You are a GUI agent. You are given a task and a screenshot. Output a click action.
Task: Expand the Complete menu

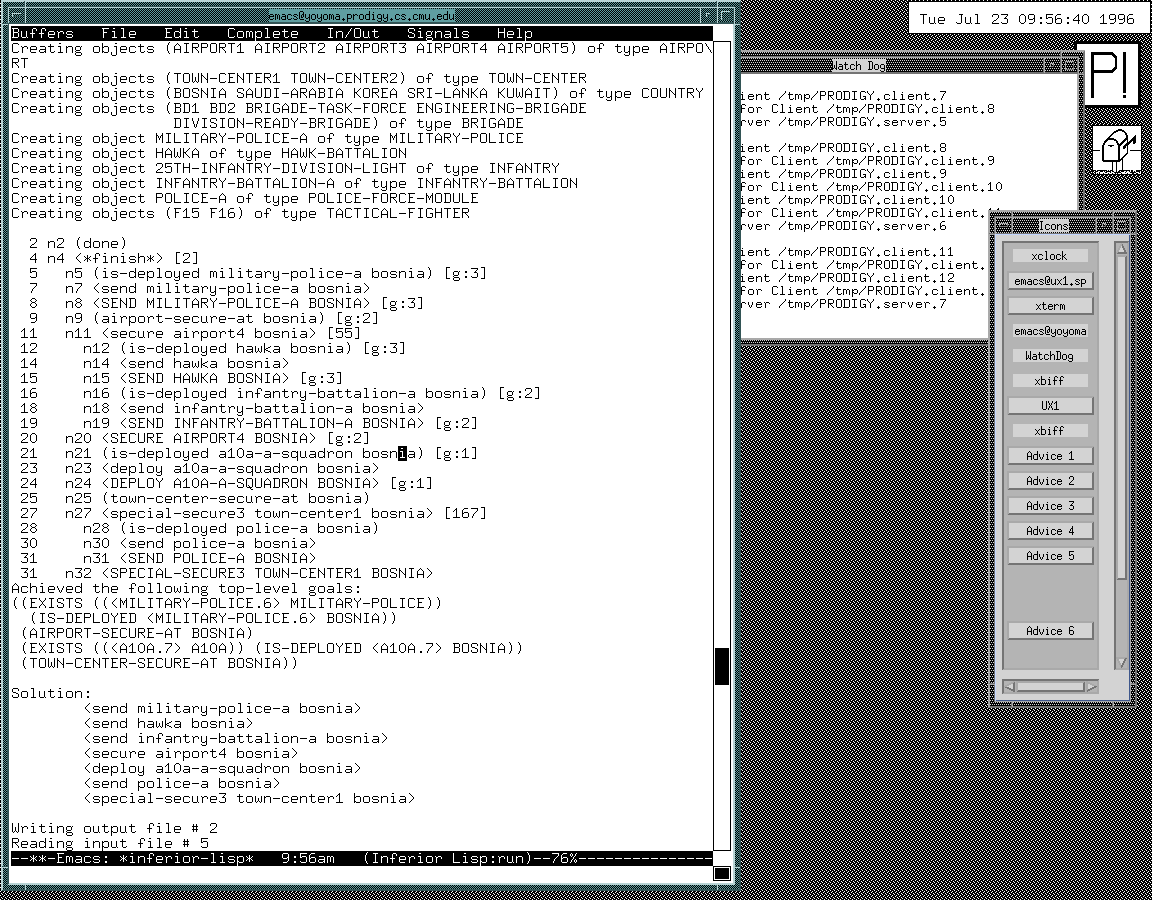(262, 33)
